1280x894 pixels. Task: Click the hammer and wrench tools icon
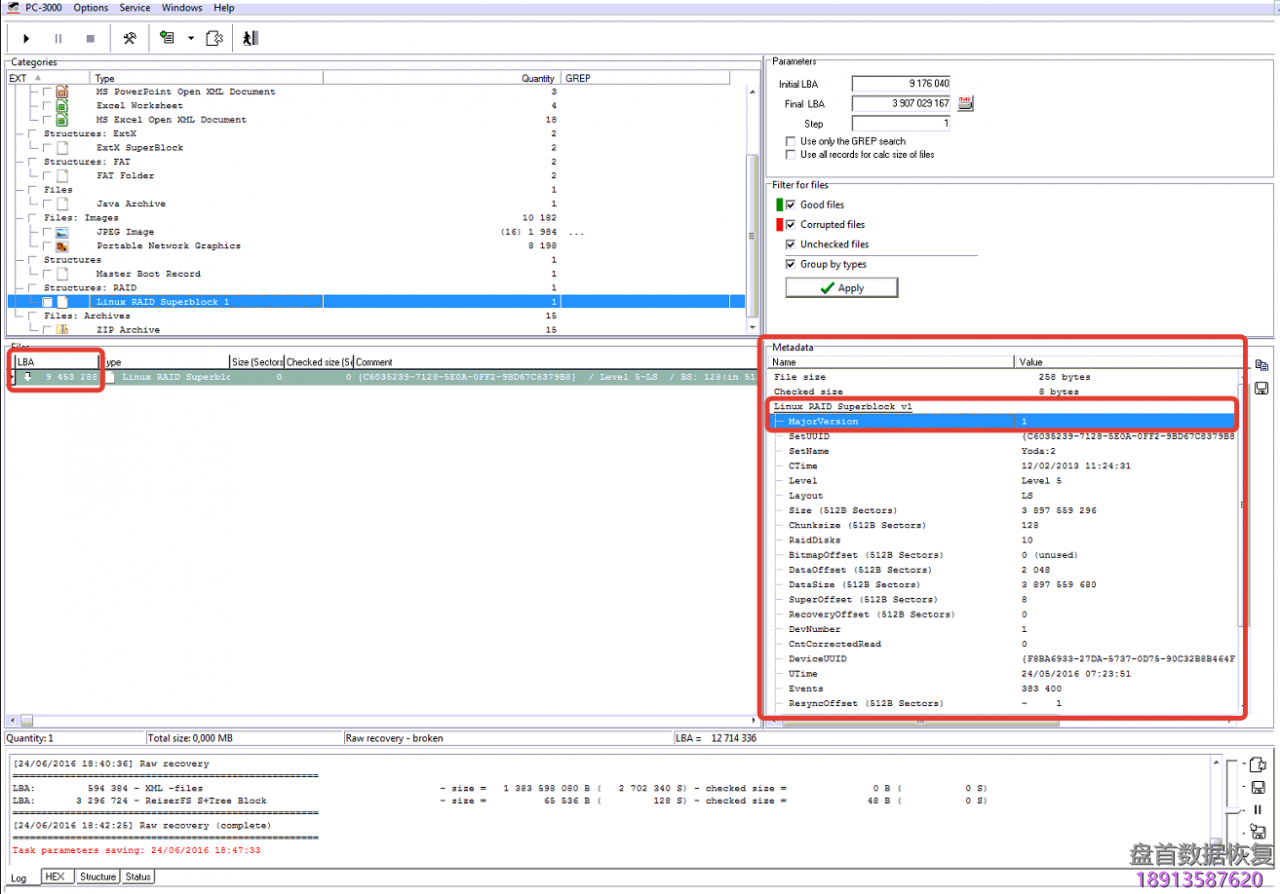129,38
